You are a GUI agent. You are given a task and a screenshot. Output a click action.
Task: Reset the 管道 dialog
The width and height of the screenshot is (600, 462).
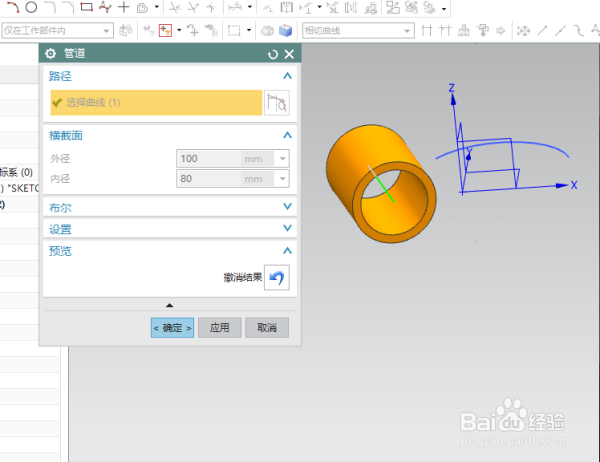272,54
